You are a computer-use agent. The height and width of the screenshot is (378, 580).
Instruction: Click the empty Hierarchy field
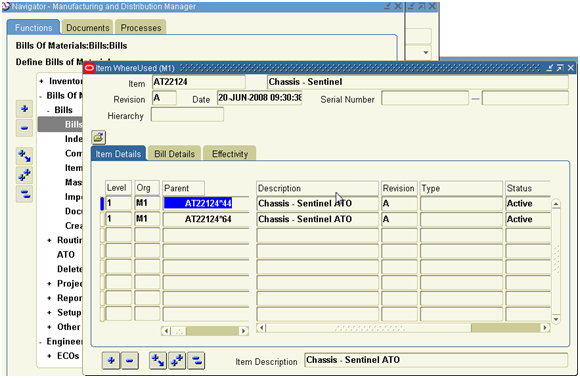point(188,115)
